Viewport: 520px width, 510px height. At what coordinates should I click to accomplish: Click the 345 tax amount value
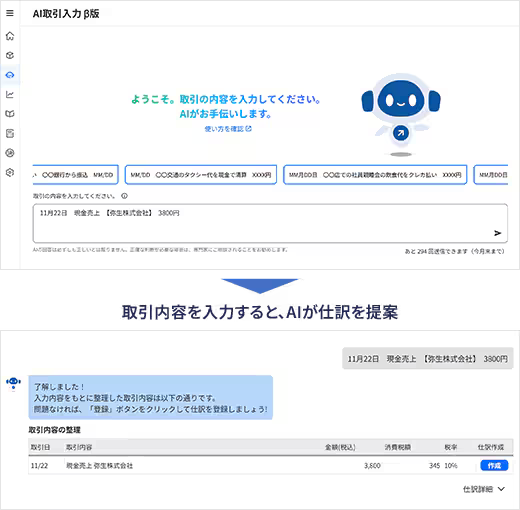click(434, 466)
